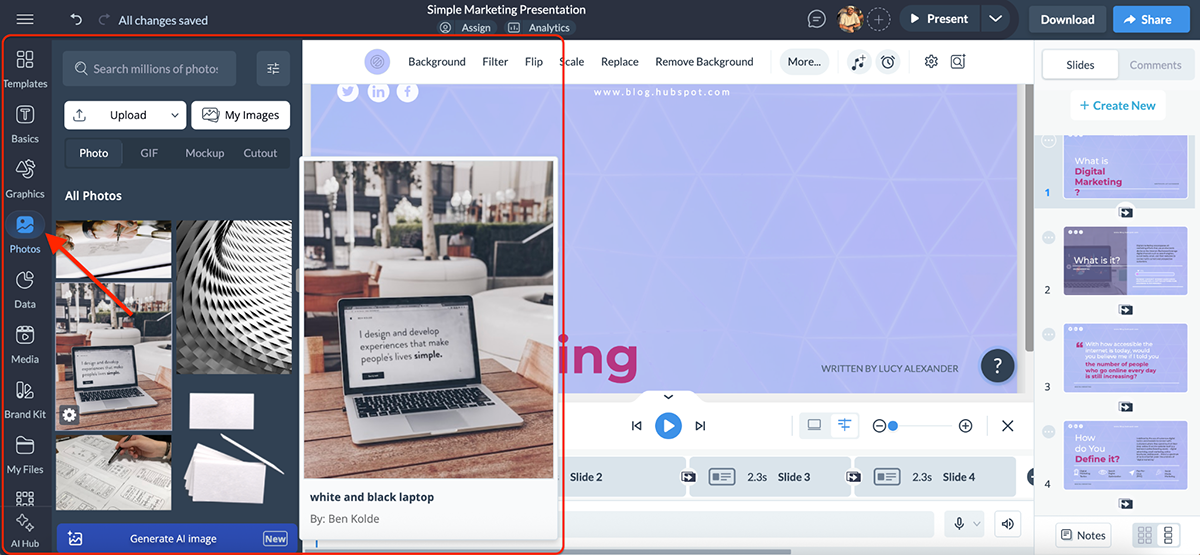Click the timeline zoom slider handle

click(x=893, y=426)
